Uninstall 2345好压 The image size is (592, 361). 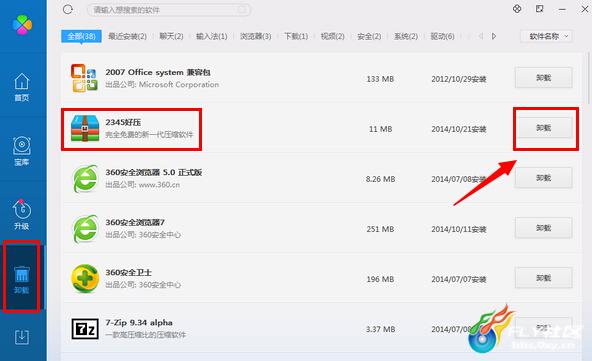click(x=544, y=128)
